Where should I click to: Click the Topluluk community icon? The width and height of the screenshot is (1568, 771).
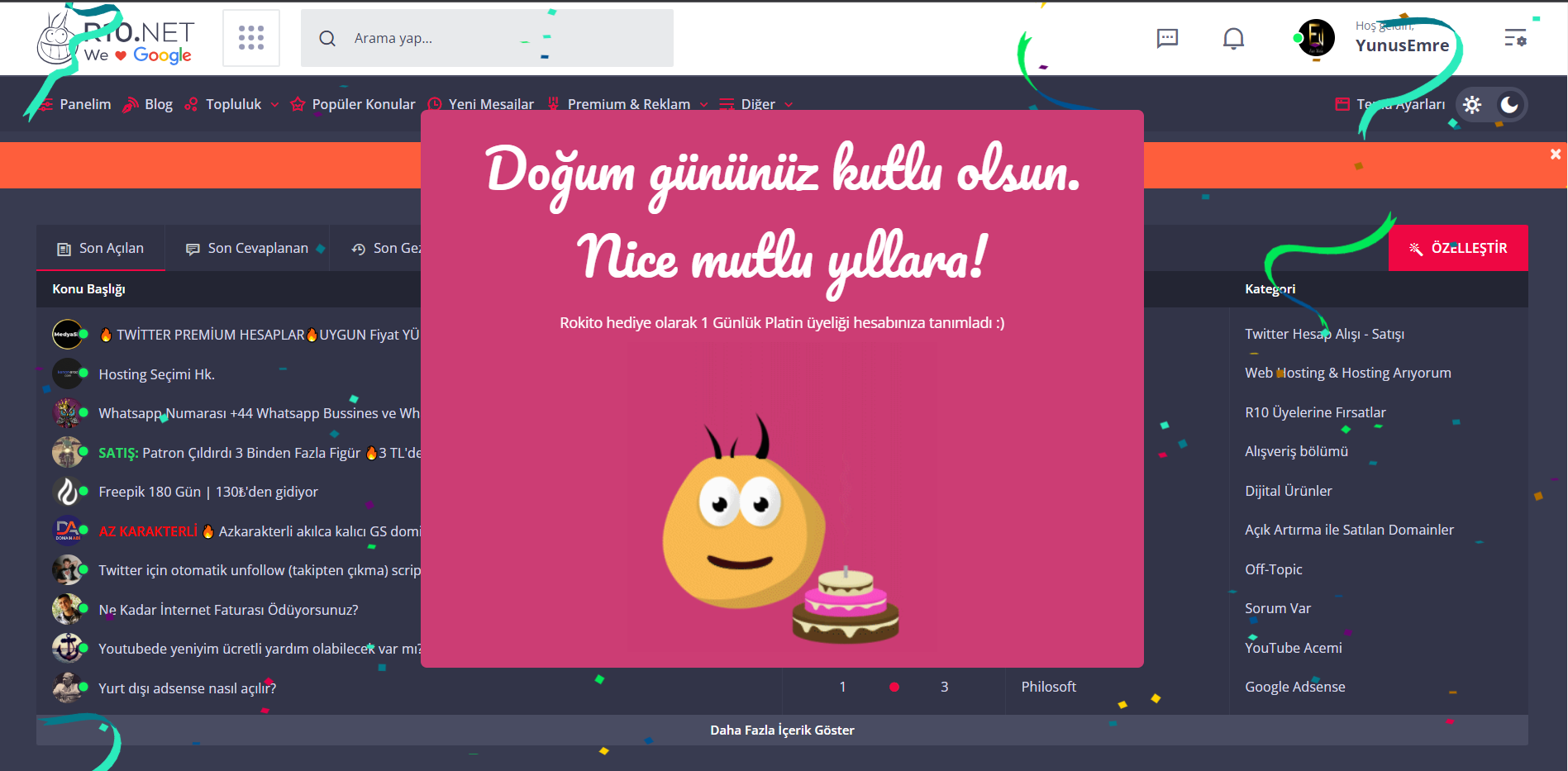(x=191, y=105)
